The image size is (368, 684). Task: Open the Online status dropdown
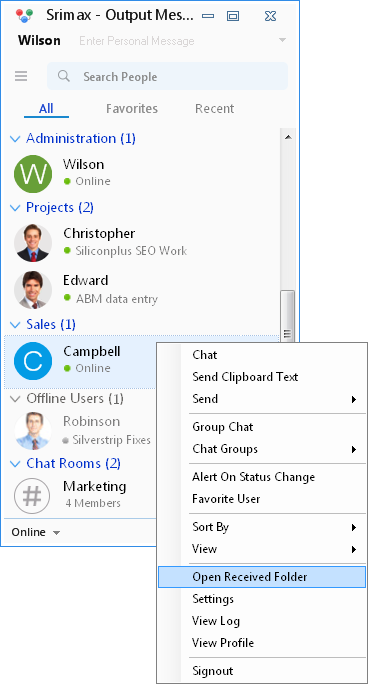[36, 532]
